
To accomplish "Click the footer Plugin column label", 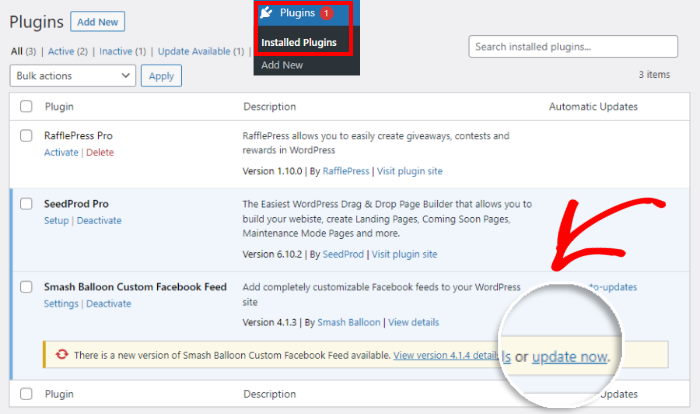I will pos(59,394).
